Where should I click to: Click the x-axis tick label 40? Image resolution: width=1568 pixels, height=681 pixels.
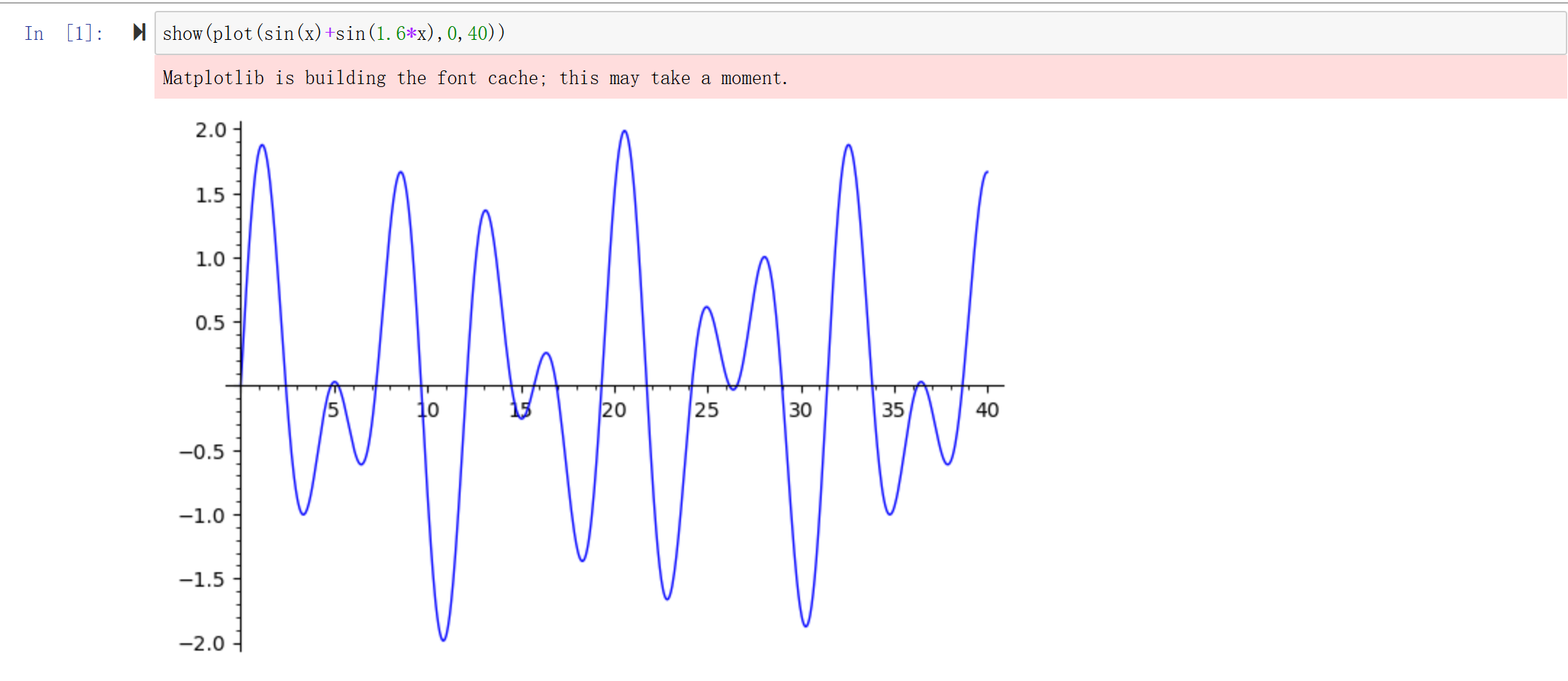coord(987,410)
